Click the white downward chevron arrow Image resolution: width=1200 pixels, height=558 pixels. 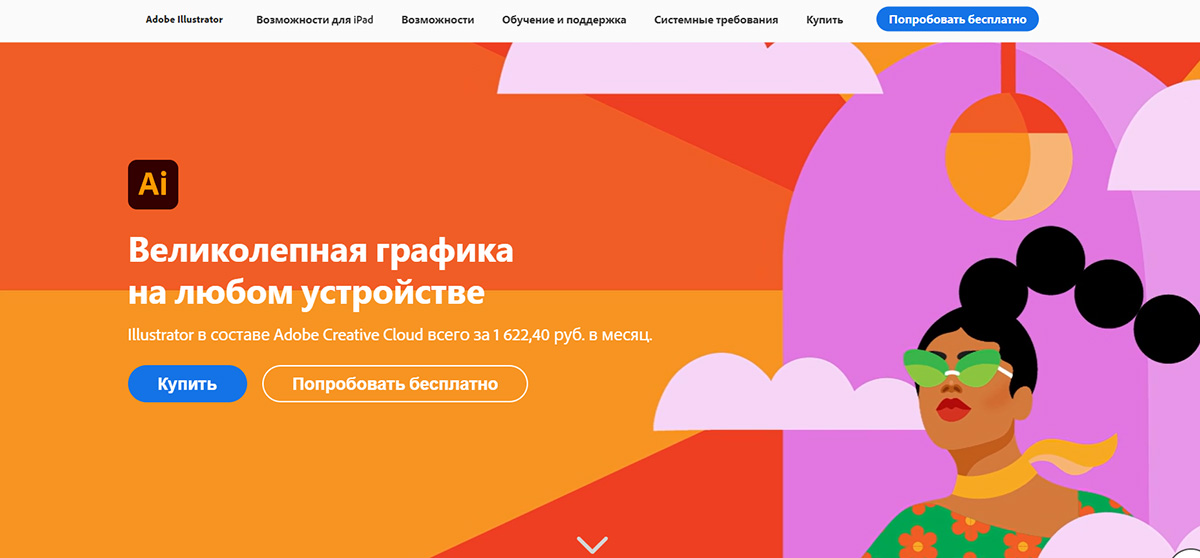592,545
